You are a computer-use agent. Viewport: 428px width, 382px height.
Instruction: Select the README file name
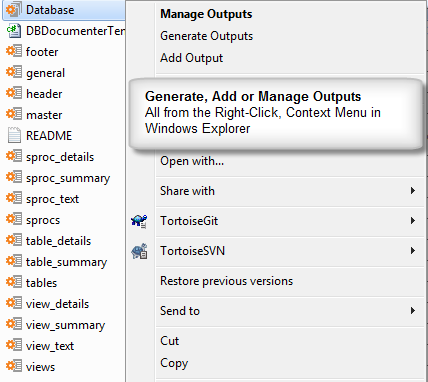click(49, 136)
